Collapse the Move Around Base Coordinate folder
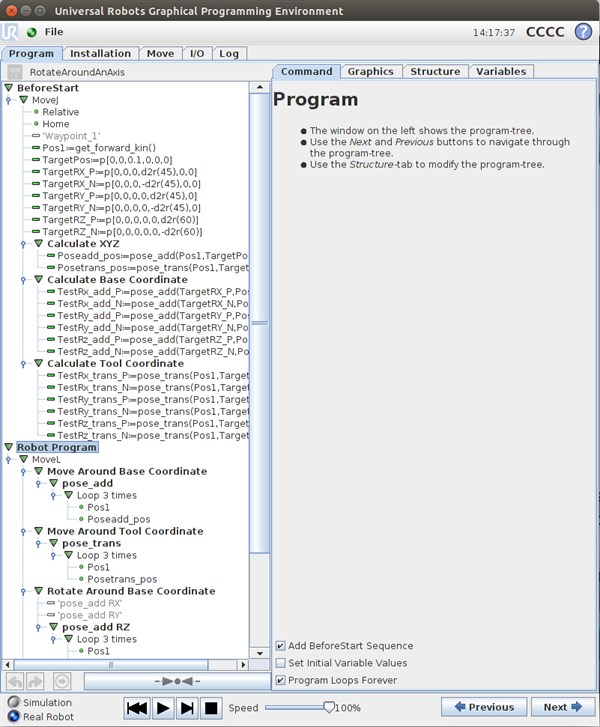 pos(38,471)
